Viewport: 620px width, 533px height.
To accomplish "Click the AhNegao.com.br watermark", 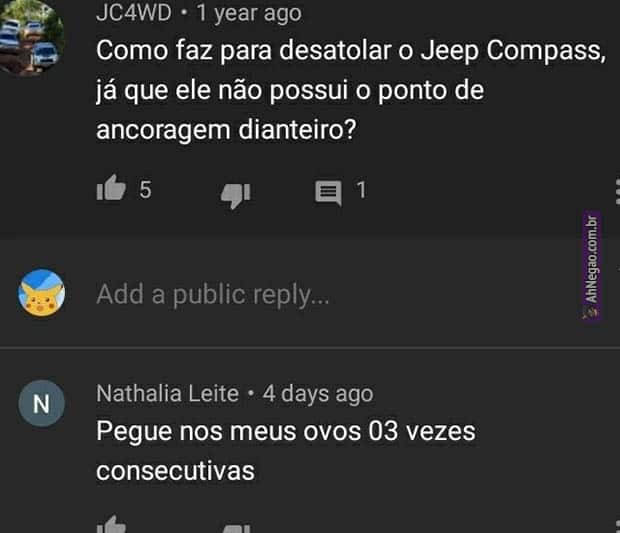I will [592, 265].
